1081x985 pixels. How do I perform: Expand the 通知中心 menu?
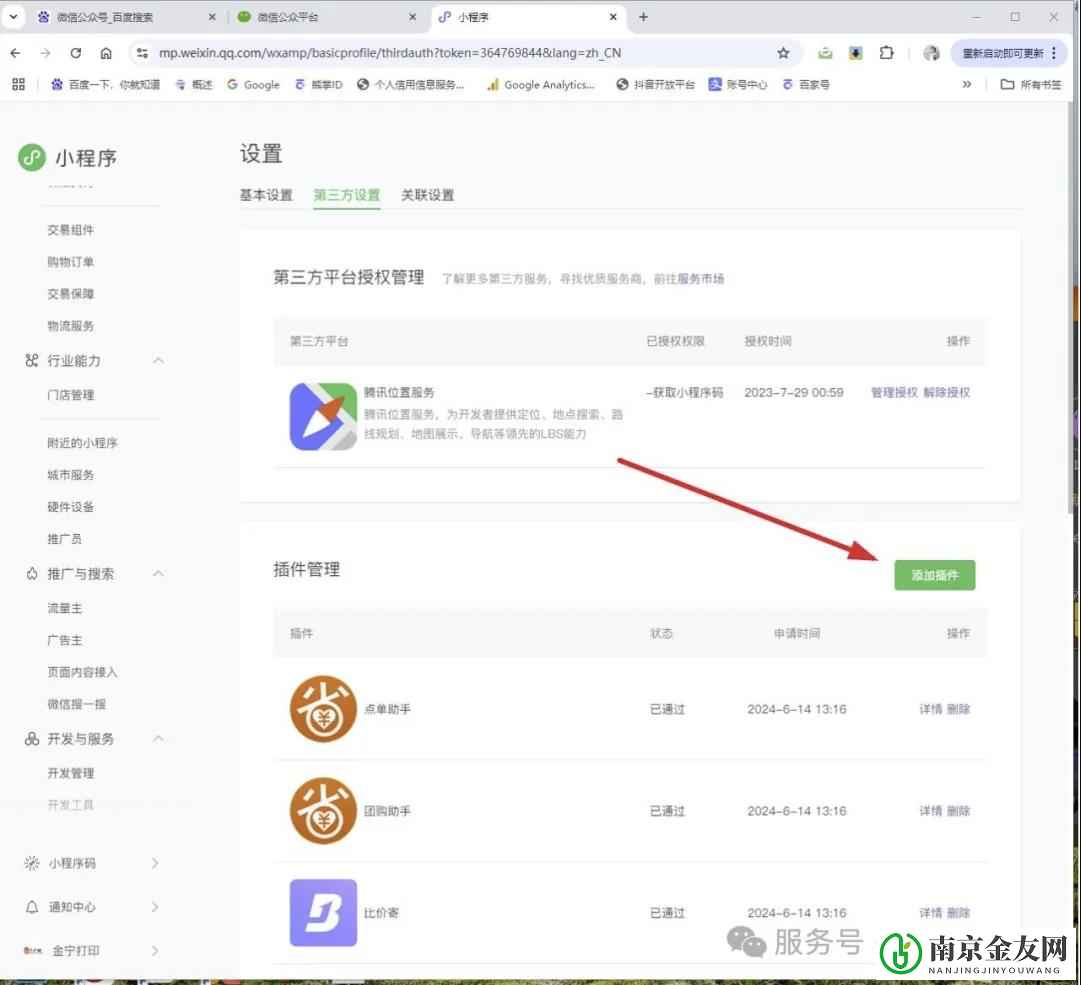coord(155,907)
